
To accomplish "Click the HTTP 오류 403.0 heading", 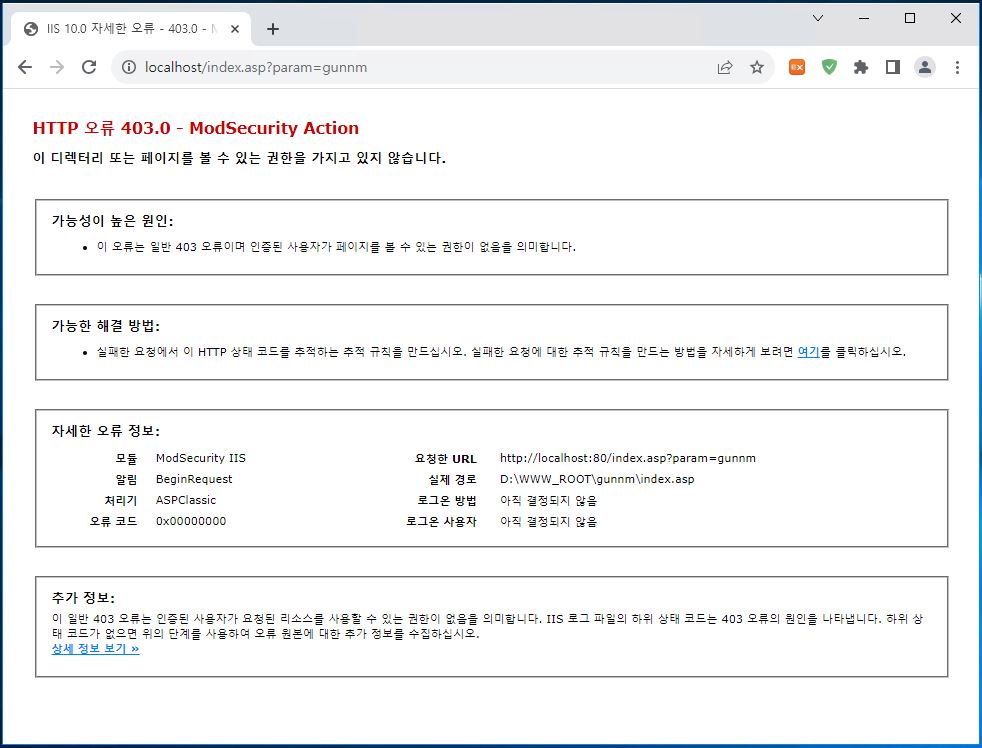I will coord(195,128).
